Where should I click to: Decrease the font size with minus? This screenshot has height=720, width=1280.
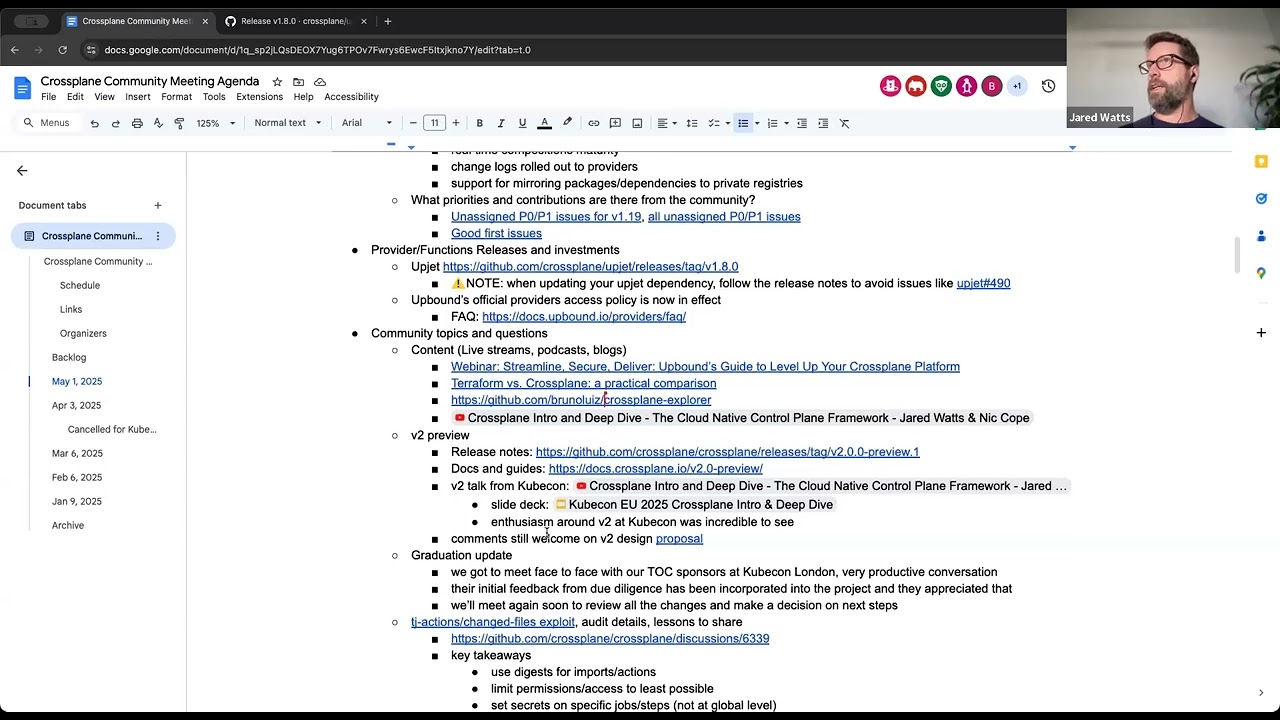(413, 123)
